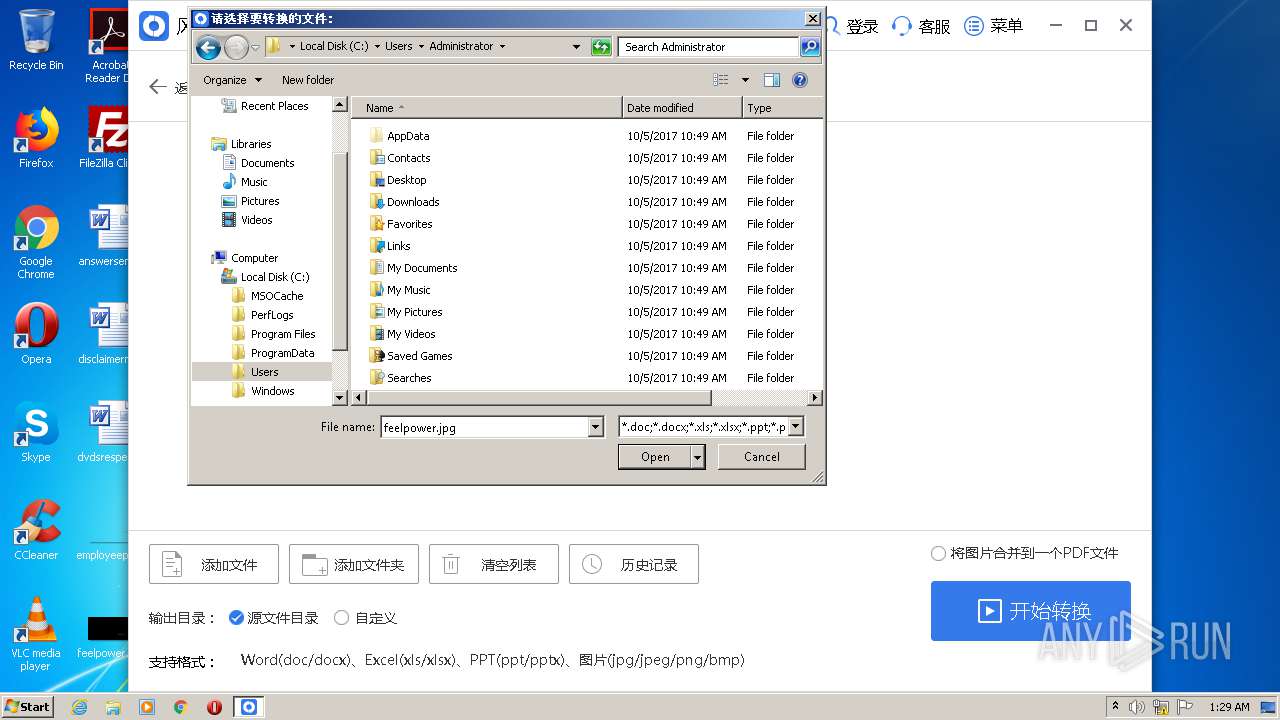Click the 添加文件 button

(x=214, y=565)
